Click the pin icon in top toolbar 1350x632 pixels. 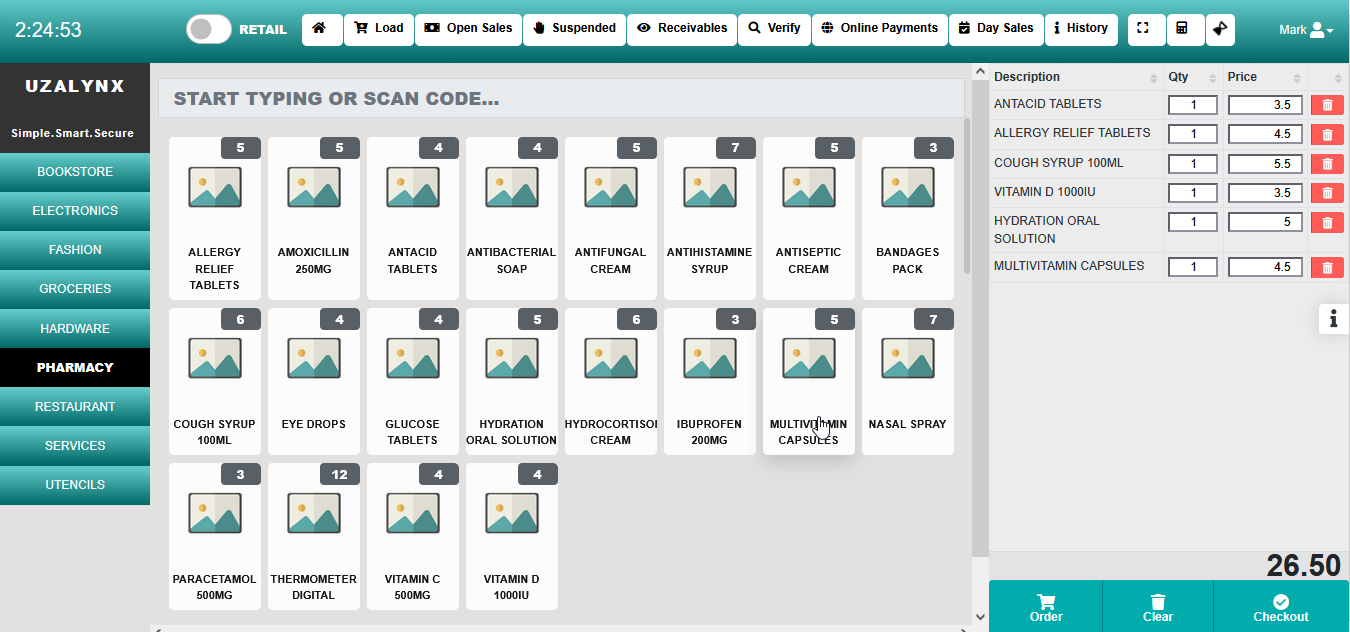click(1220, 29)
